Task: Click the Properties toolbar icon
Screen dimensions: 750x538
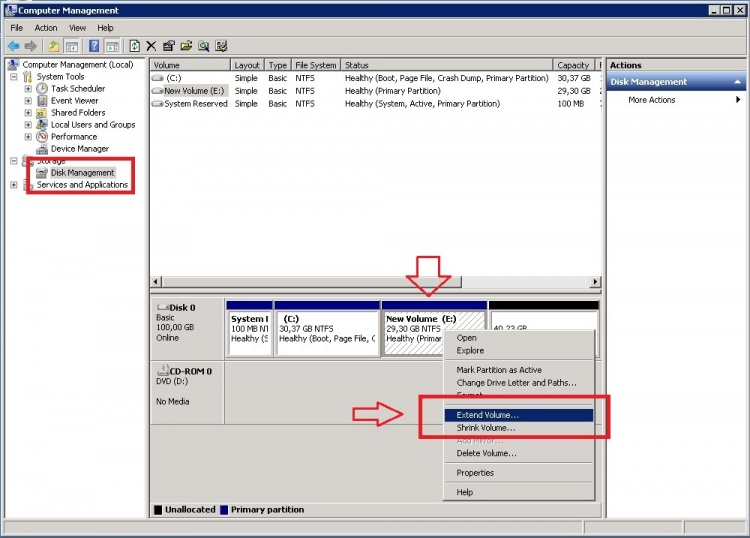Action: (x=168, y=46)
